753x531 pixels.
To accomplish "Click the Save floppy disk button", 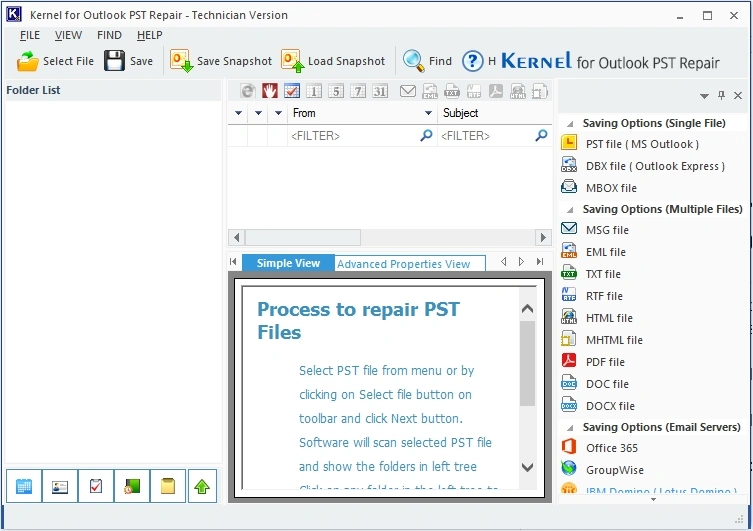I will pos(129,61).
